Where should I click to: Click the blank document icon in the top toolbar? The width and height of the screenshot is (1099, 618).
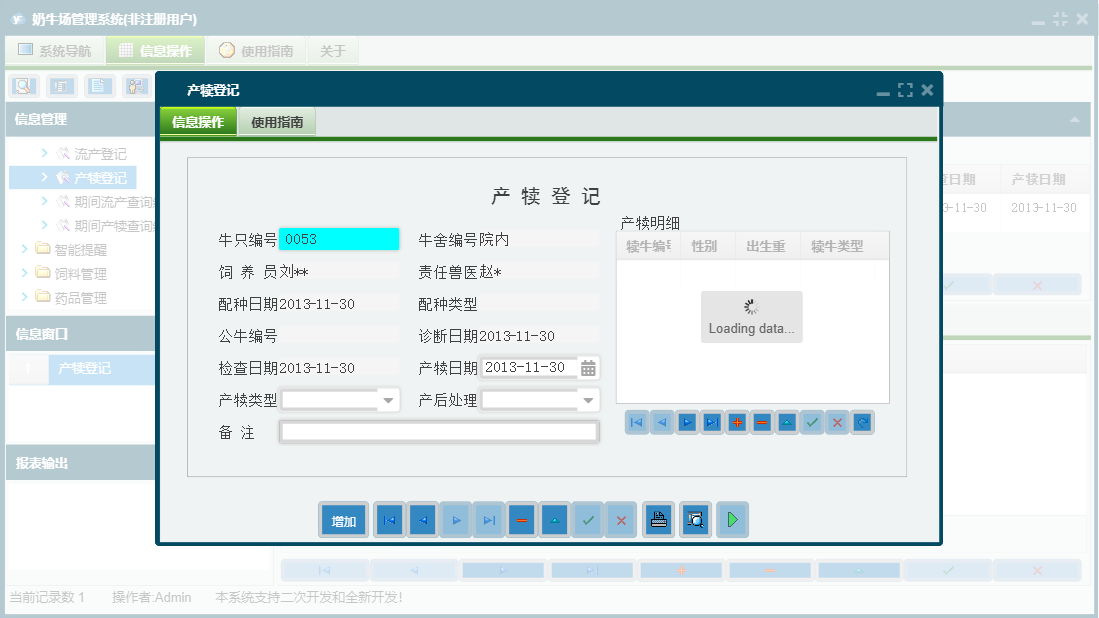100,85
